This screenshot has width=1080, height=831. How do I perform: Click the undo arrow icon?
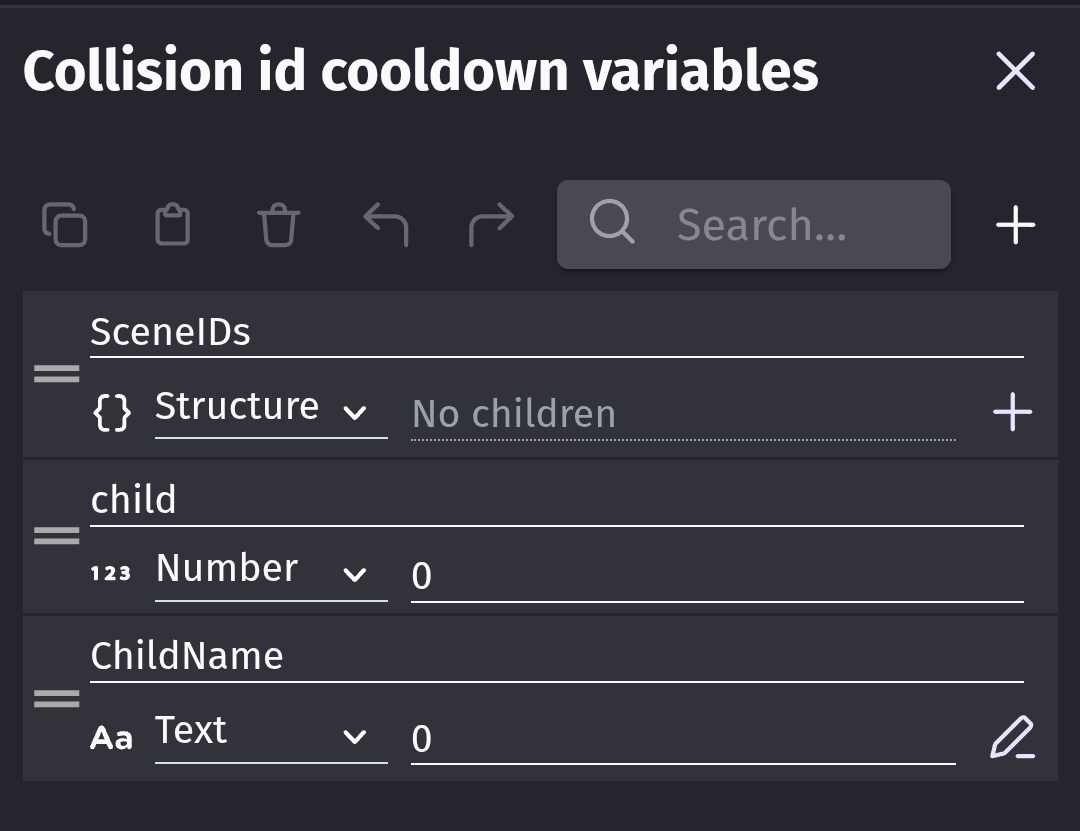point(385,224)
